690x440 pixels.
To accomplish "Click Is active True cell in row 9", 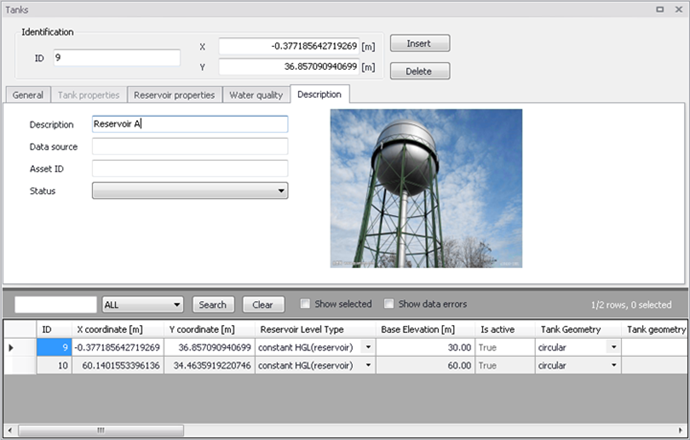I will 505,348.
